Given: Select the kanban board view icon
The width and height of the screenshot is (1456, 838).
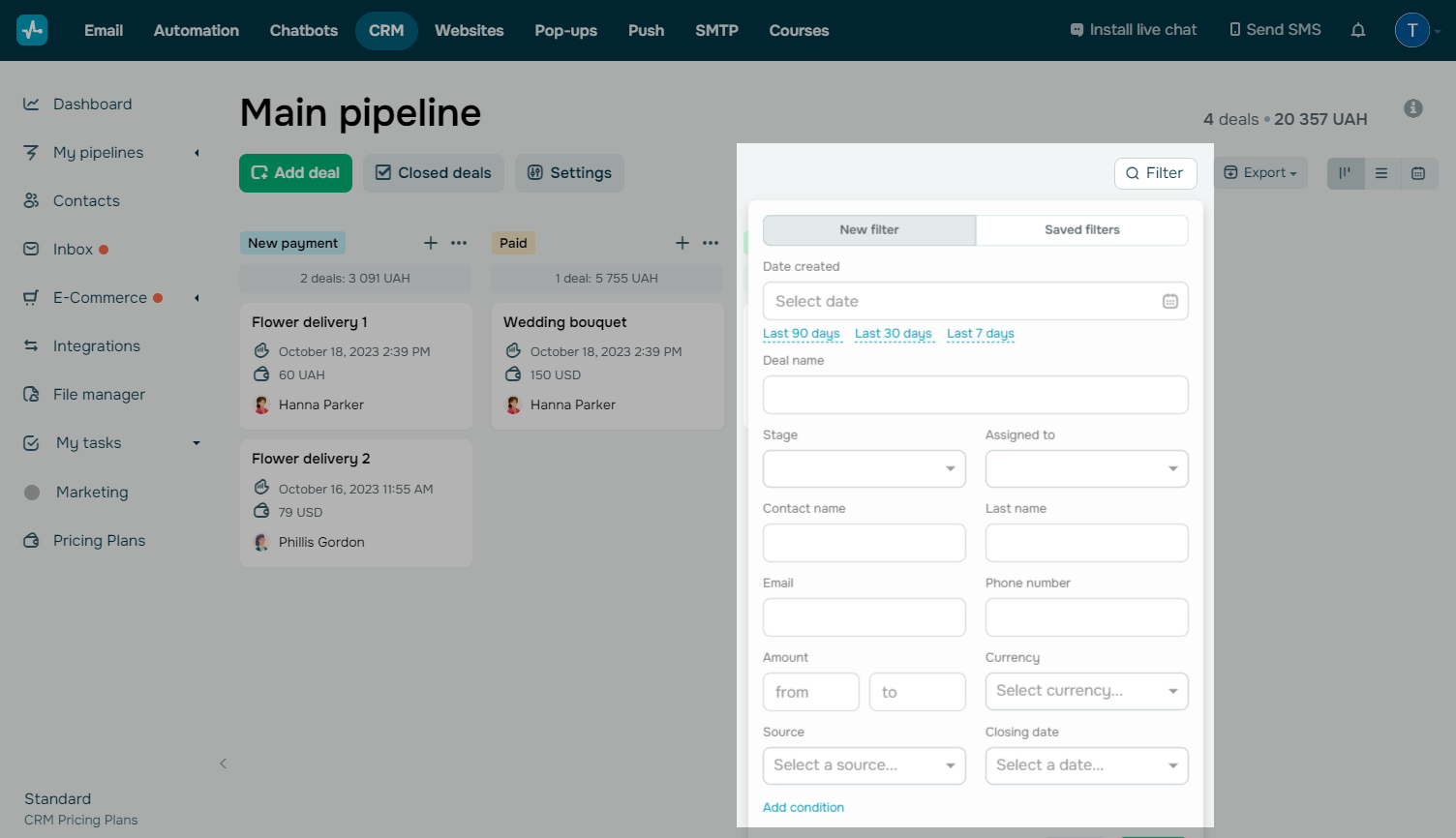Looking at the screenshot, I should pos(1345,173).
